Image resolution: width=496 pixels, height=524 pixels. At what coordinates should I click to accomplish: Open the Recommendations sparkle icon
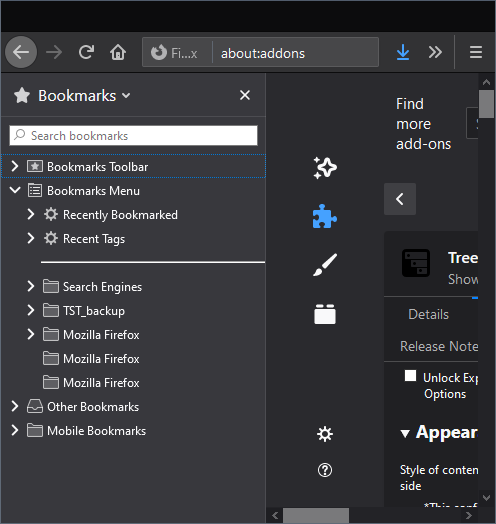point(325,167)
